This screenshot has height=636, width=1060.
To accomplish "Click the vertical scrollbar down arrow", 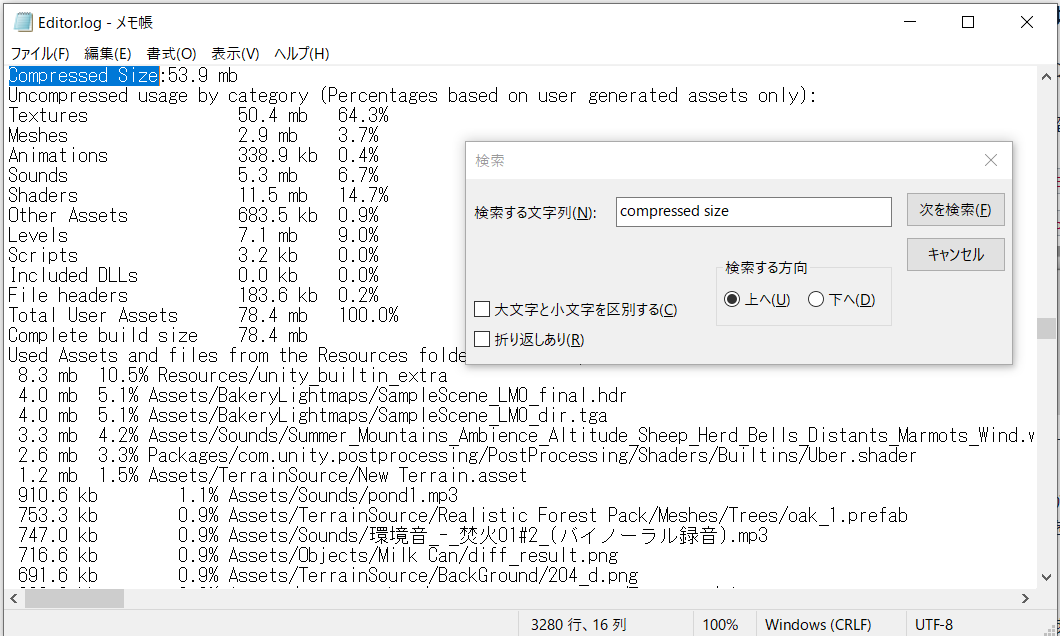I will click(1046, 578).
